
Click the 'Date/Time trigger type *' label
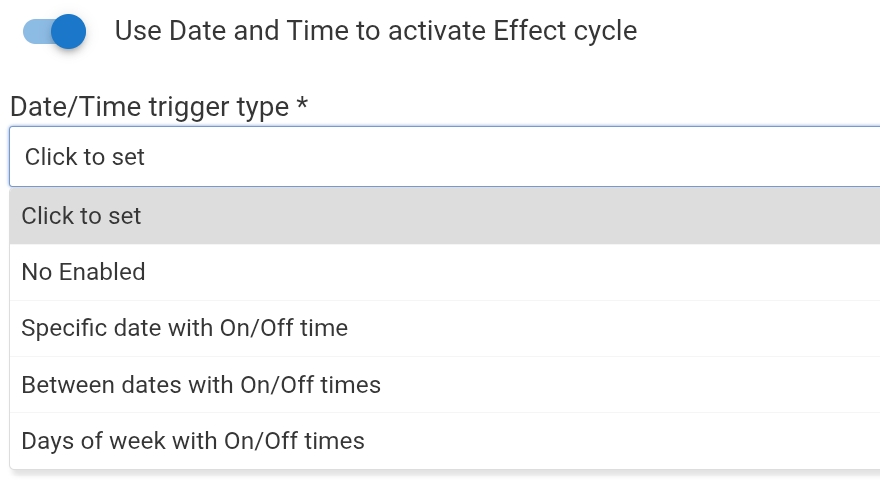(150, 107)
